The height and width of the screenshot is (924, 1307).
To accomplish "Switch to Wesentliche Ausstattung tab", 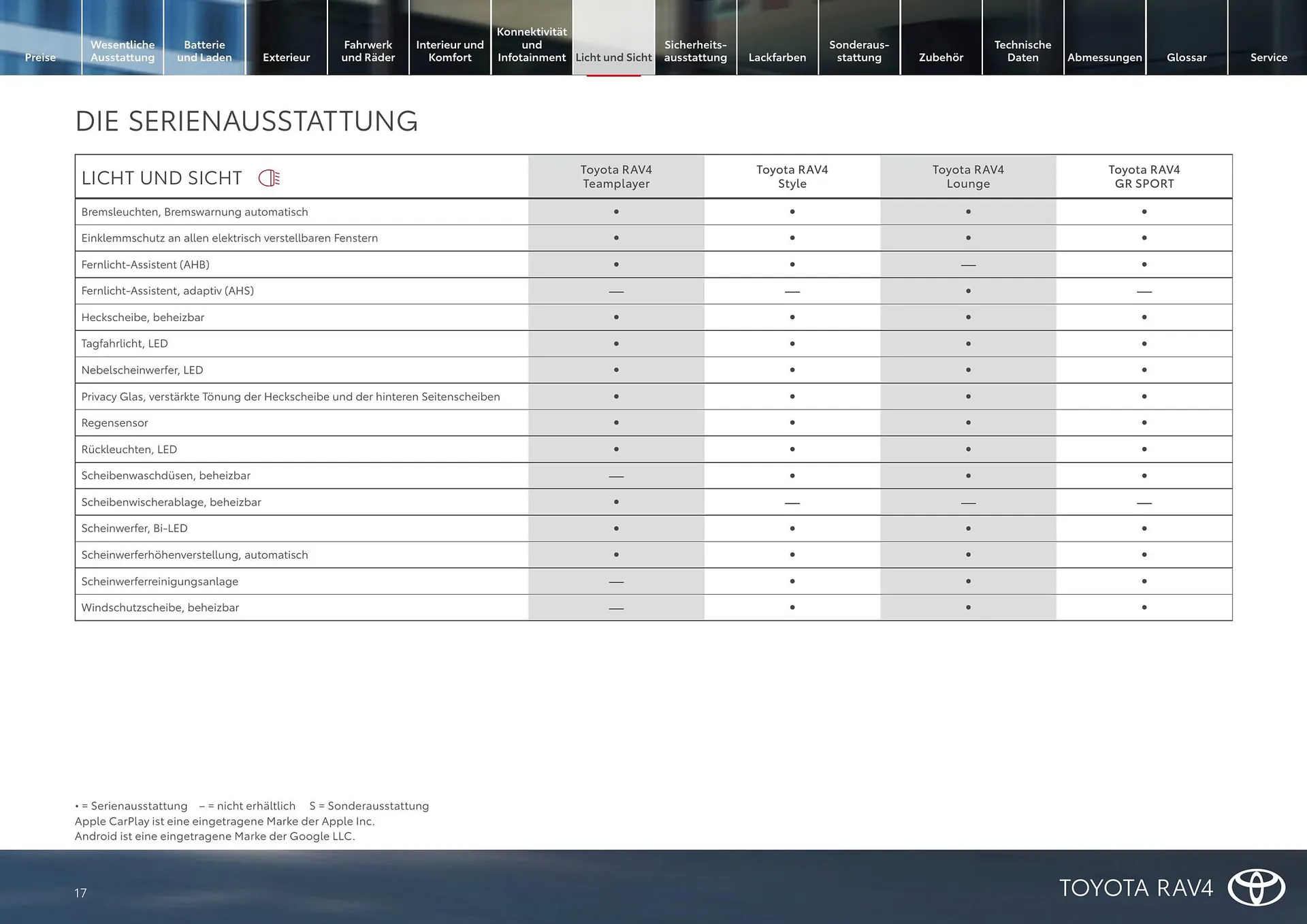I will click(123, 51).
